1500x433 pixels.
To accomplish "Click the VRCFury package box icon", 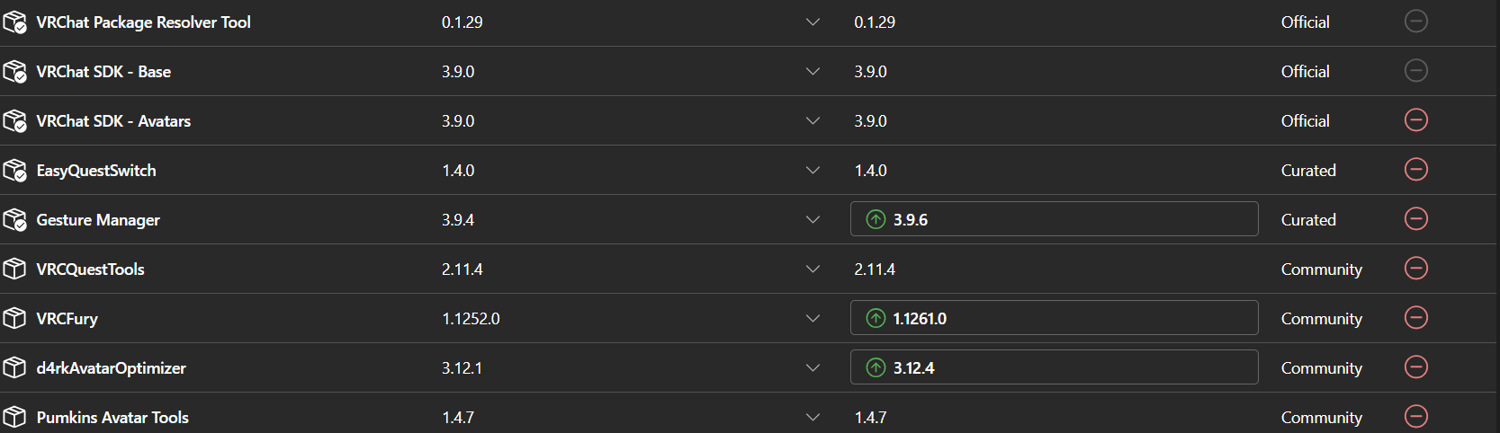I will (14, 319).
